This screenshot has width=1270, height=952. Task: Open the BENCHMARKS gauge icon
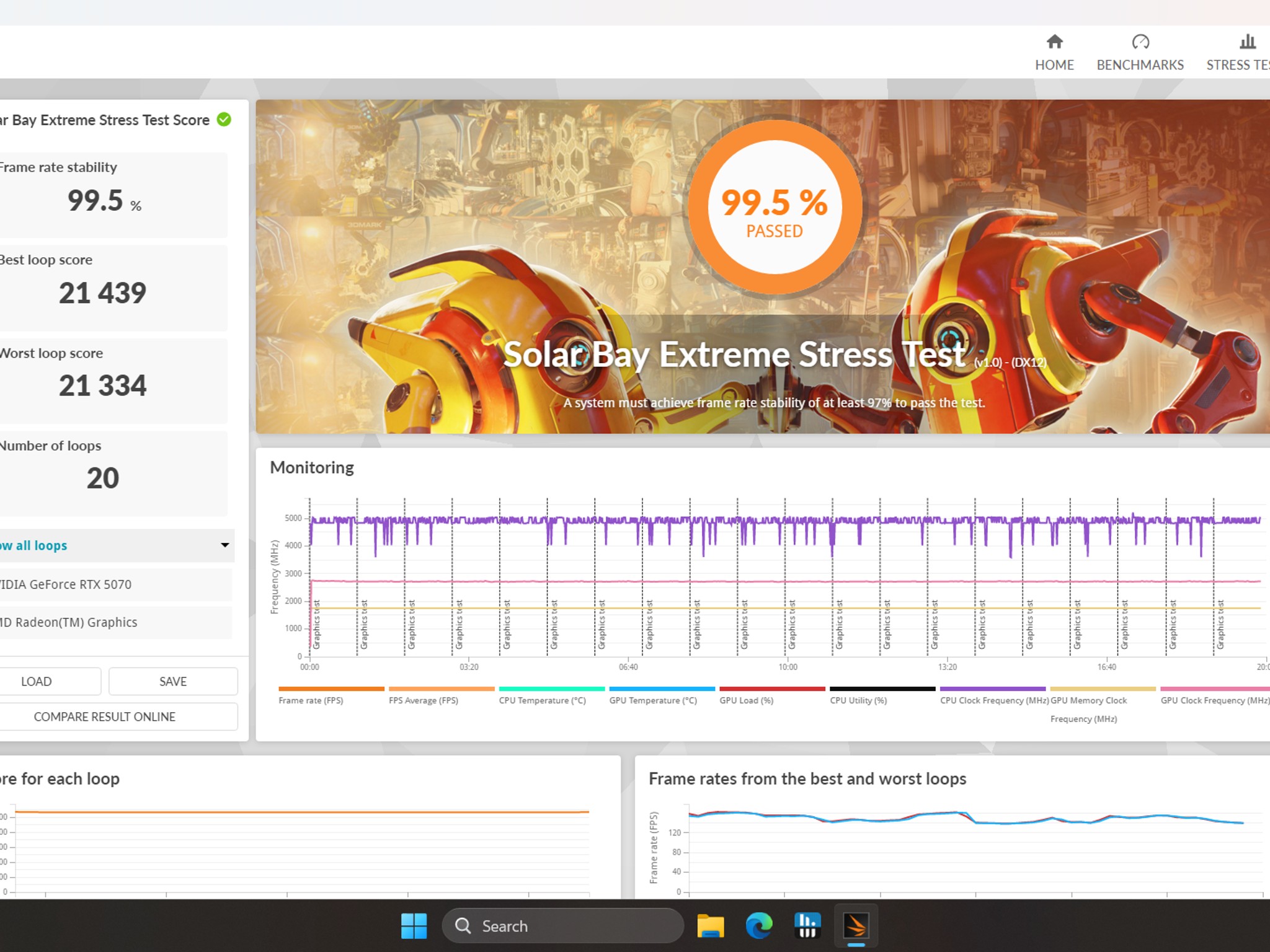[x=1140, y=42]
